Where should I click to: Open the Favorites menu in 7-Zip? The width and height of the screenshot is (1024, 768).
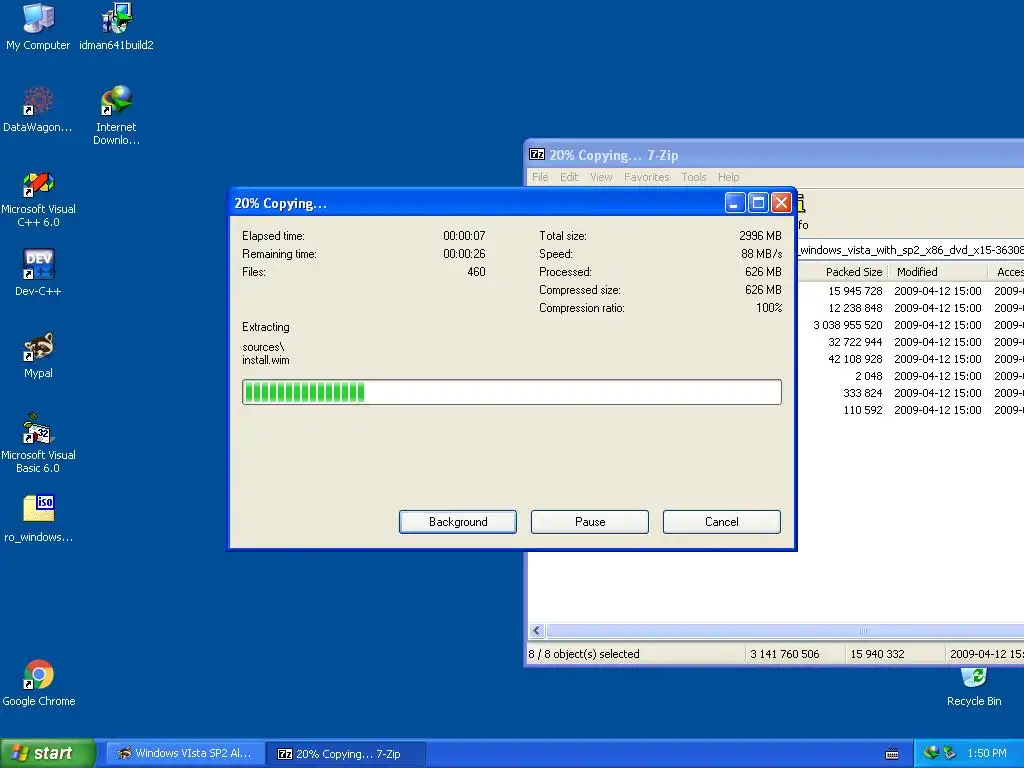(x=647, y=177)
